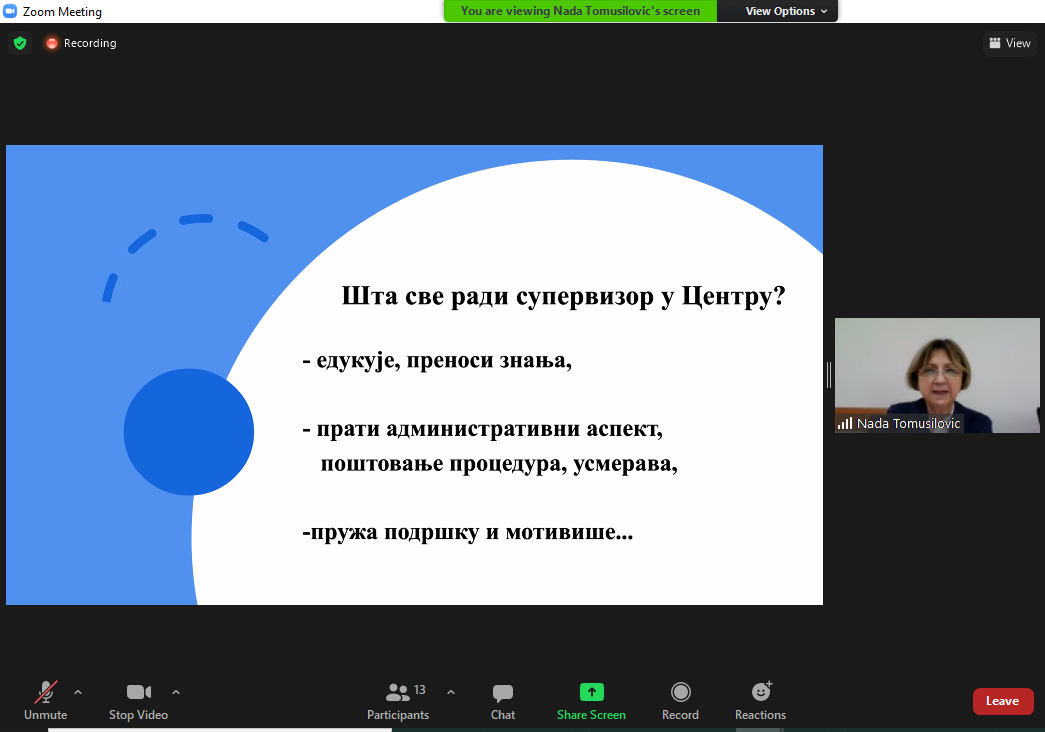This screenshot has height=732, width=1045.
Task: Expand audio options arrow beside Unmute
Action: (x=78, y=692)
